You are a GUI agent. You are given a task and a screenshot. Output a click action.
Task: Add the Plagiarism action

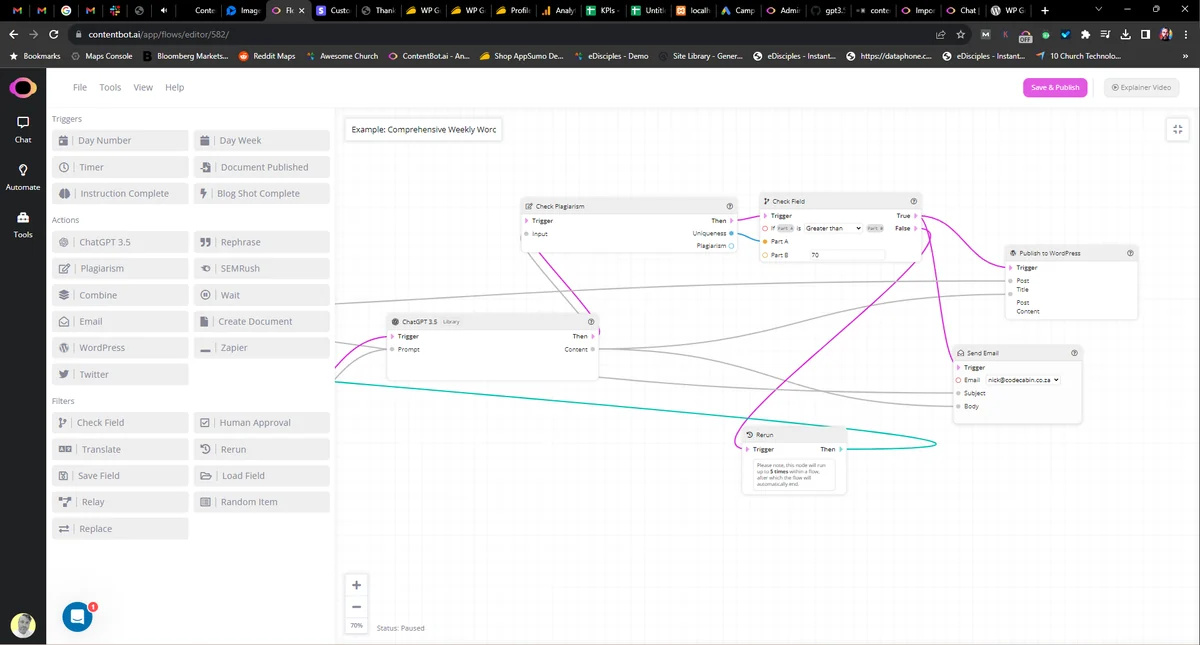tap(120, 269)
